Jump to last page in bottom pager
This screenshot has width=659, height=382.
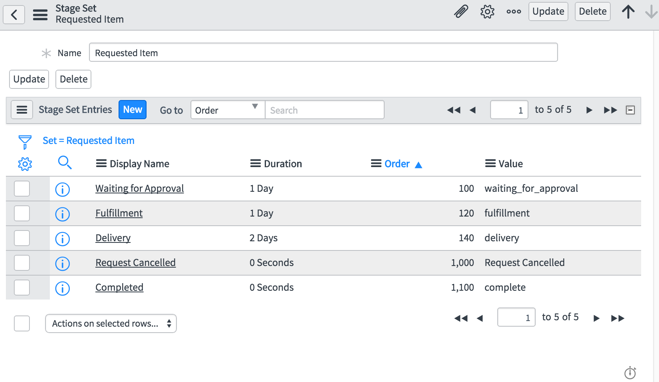pos(617,318)
